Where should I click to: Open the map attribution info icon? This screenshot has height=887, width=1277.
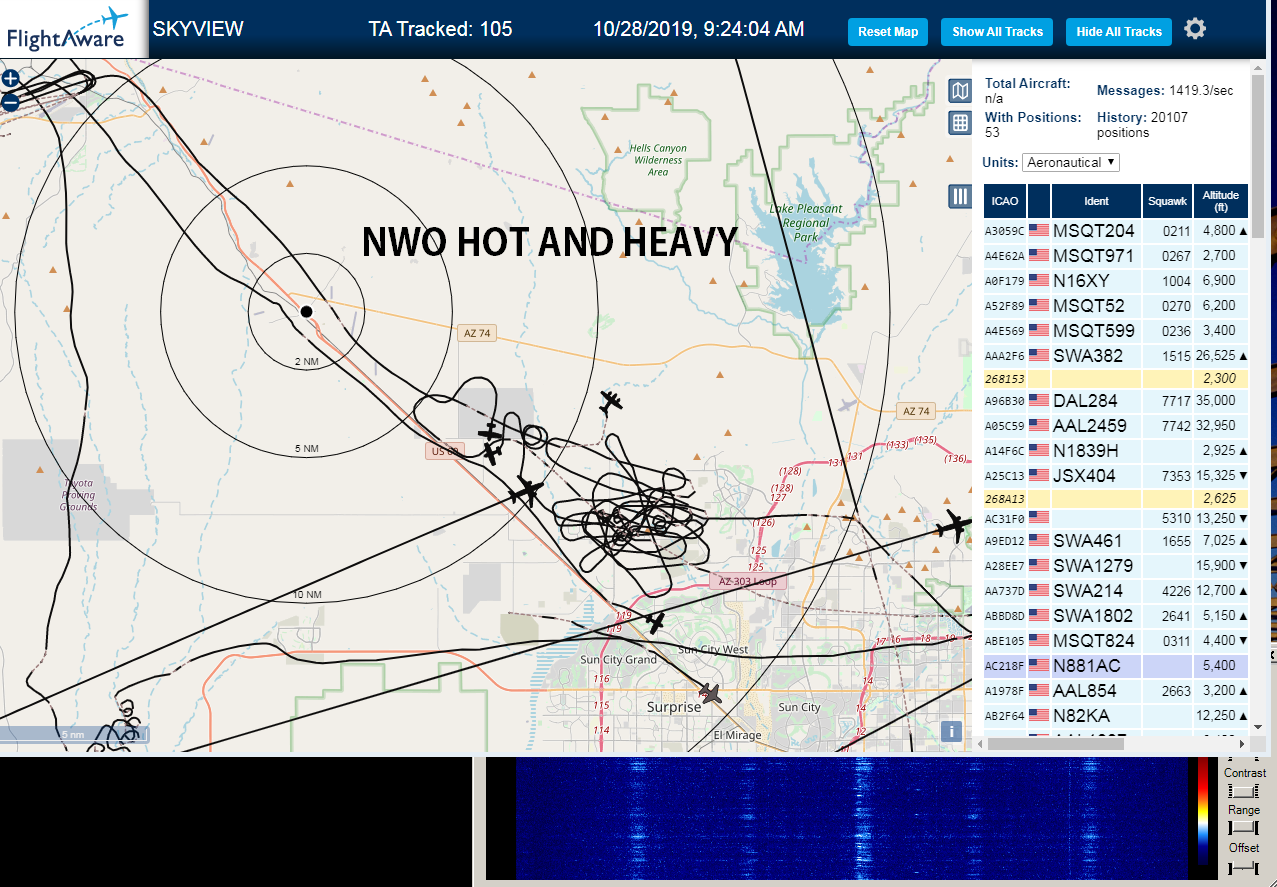952,731
